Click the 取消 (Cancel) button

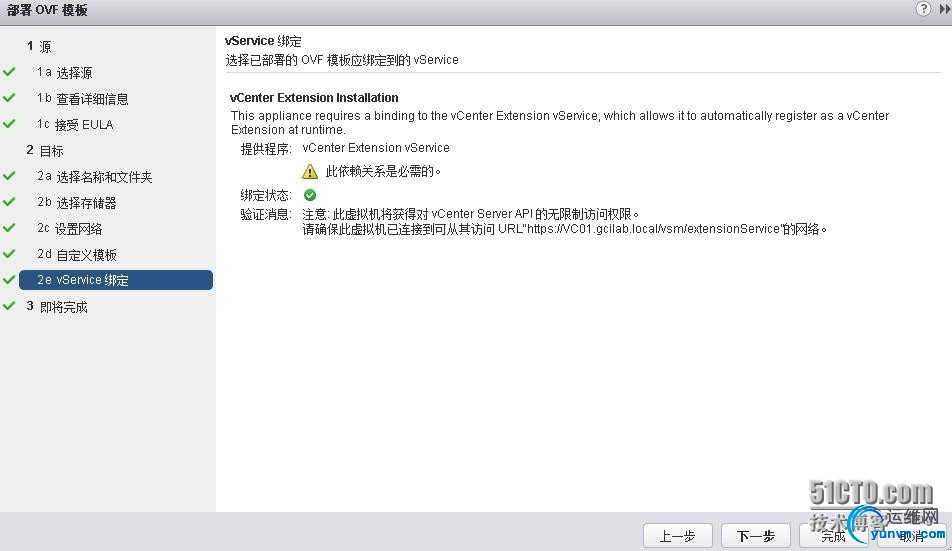pos(911,536)
